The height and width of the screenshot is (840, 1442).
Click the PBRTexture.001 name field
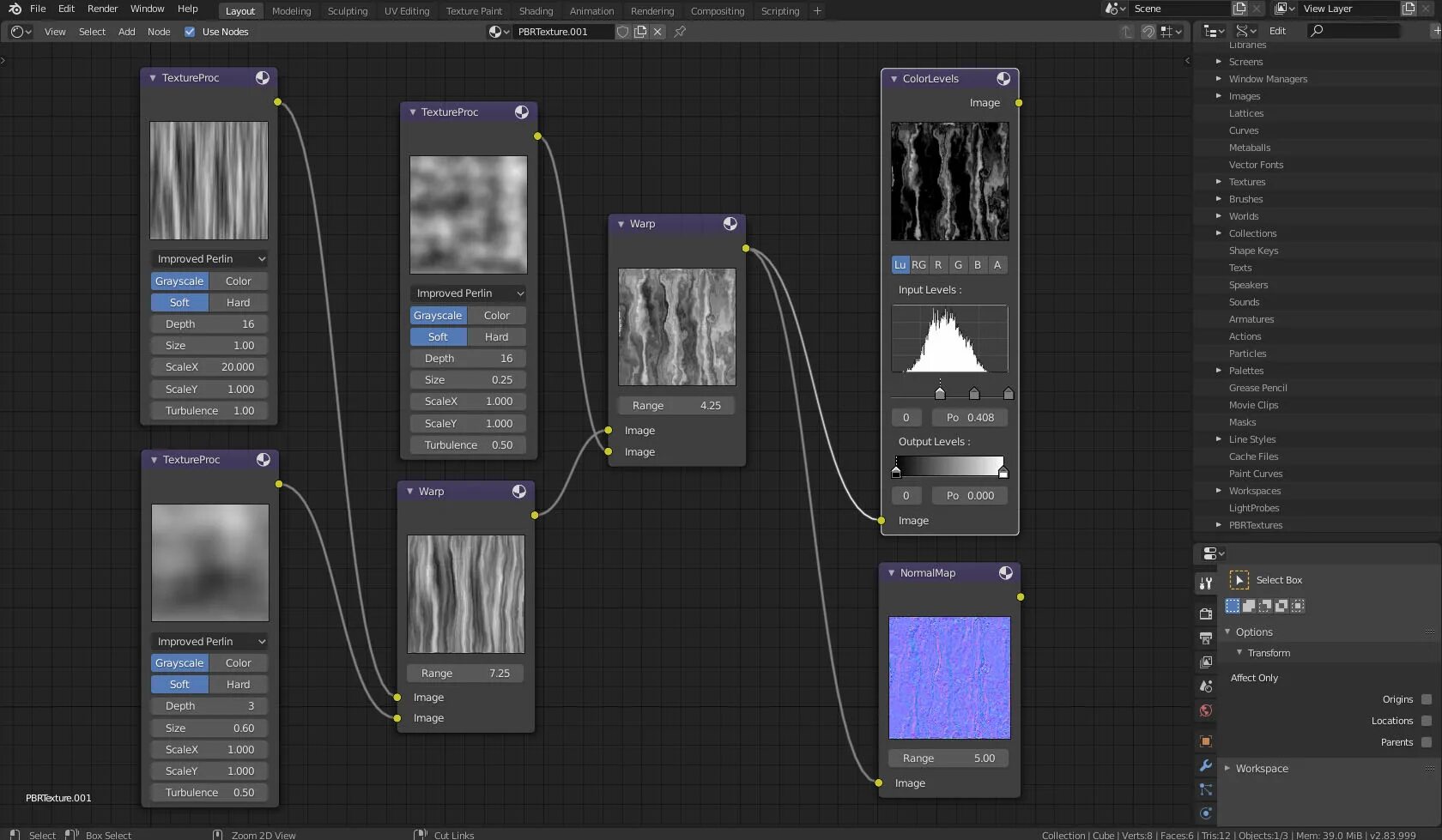point(563,32)
